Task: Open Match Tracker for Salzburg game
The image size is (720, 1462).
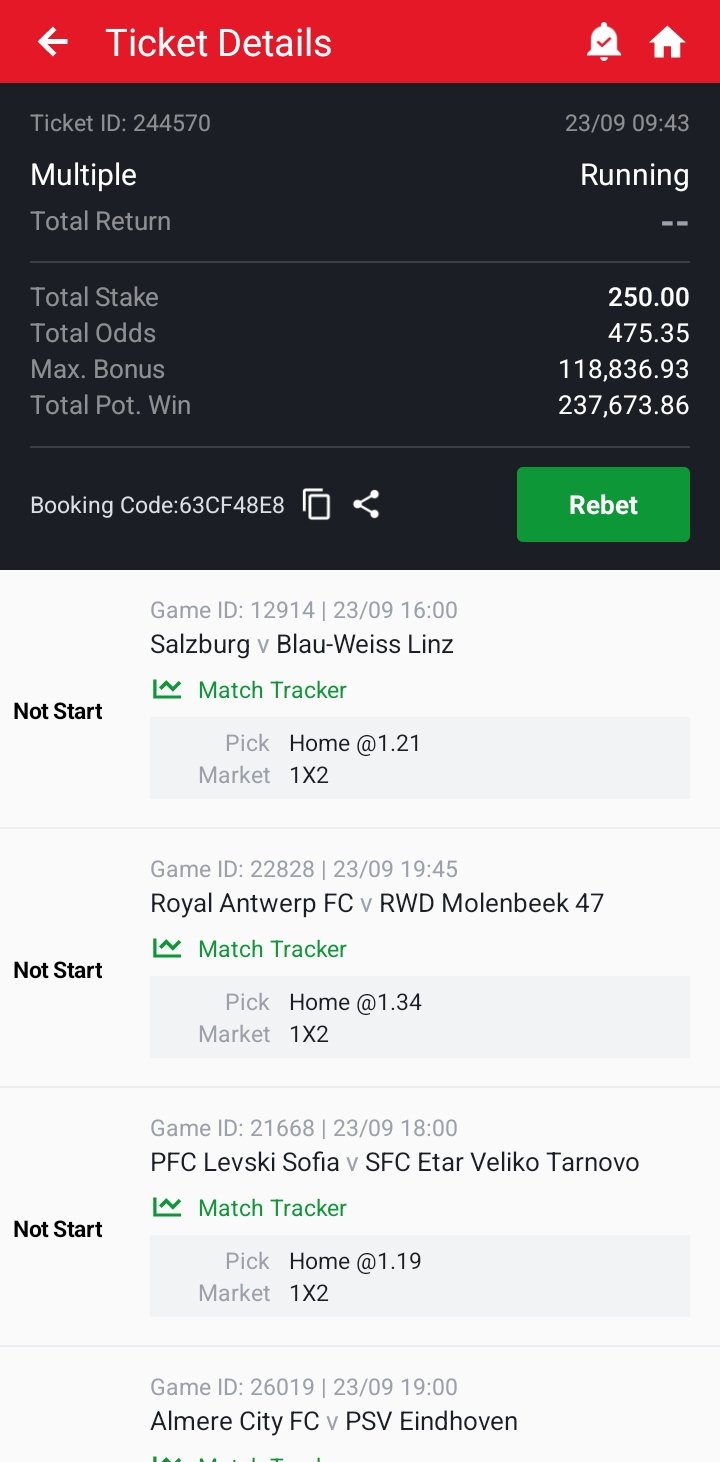Action: tap(272, 690)
